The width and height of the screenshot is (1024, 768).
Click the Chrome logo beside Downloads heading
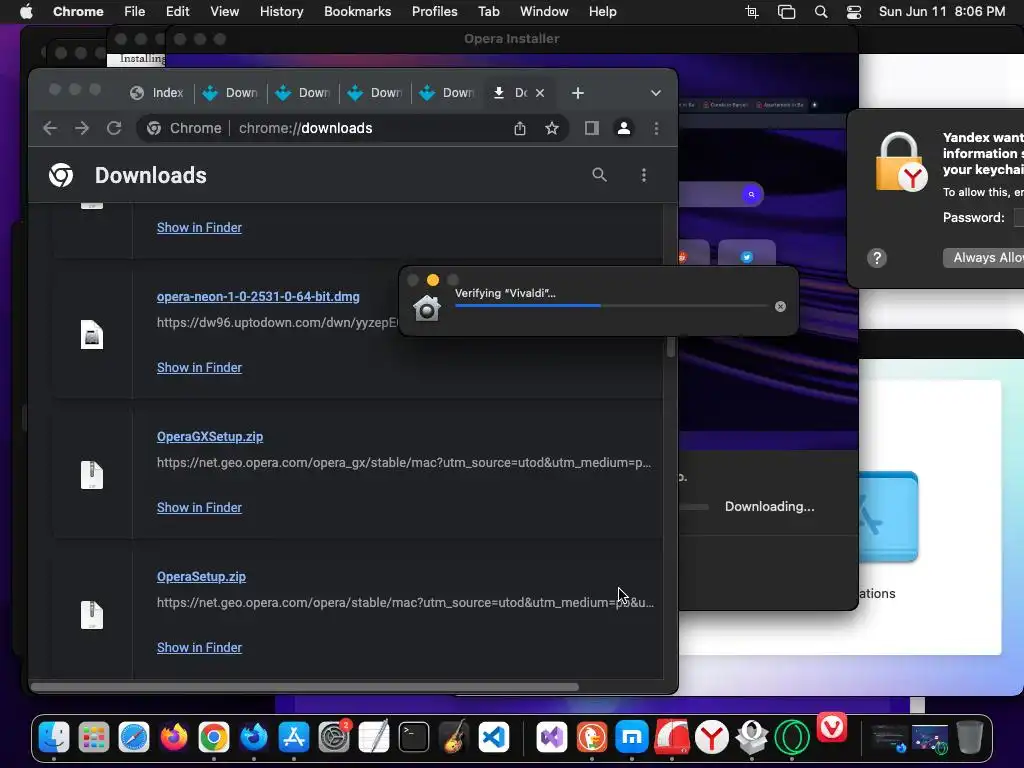point(61,175)
